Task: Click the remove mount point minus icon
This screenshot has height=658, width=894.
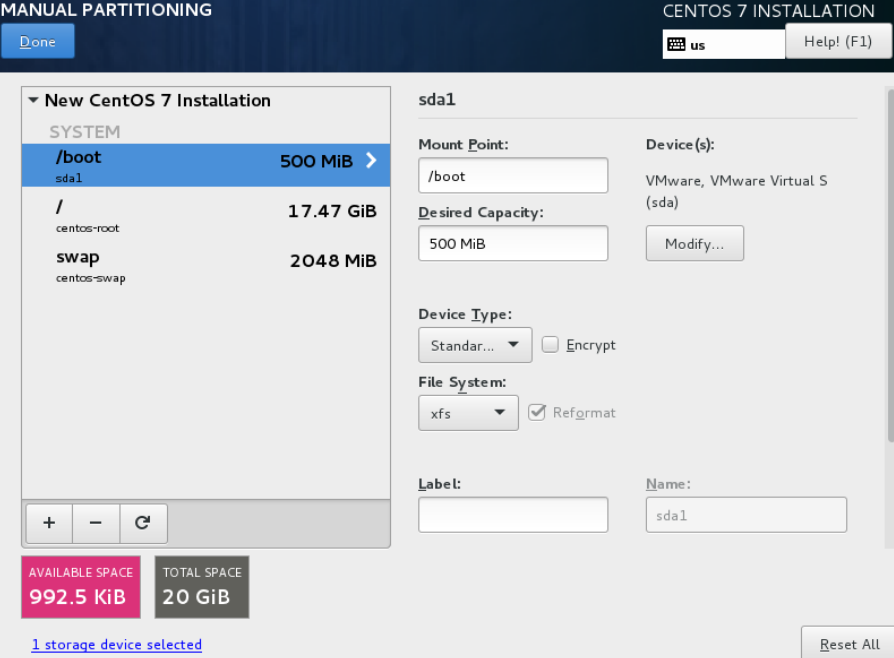Action: pyautogui.click(x=96, y=522)
